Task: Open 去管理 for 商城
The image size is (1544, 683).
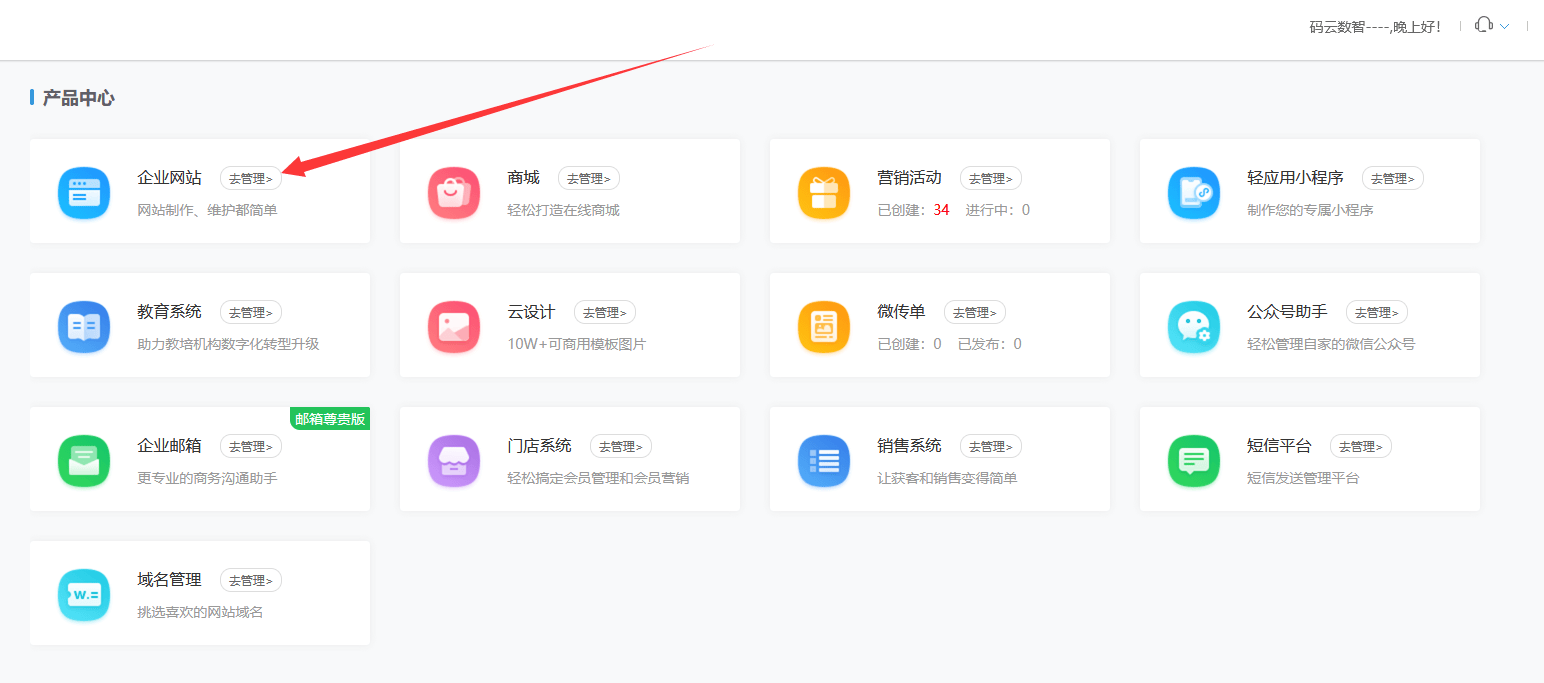Action: pos(589,178)
